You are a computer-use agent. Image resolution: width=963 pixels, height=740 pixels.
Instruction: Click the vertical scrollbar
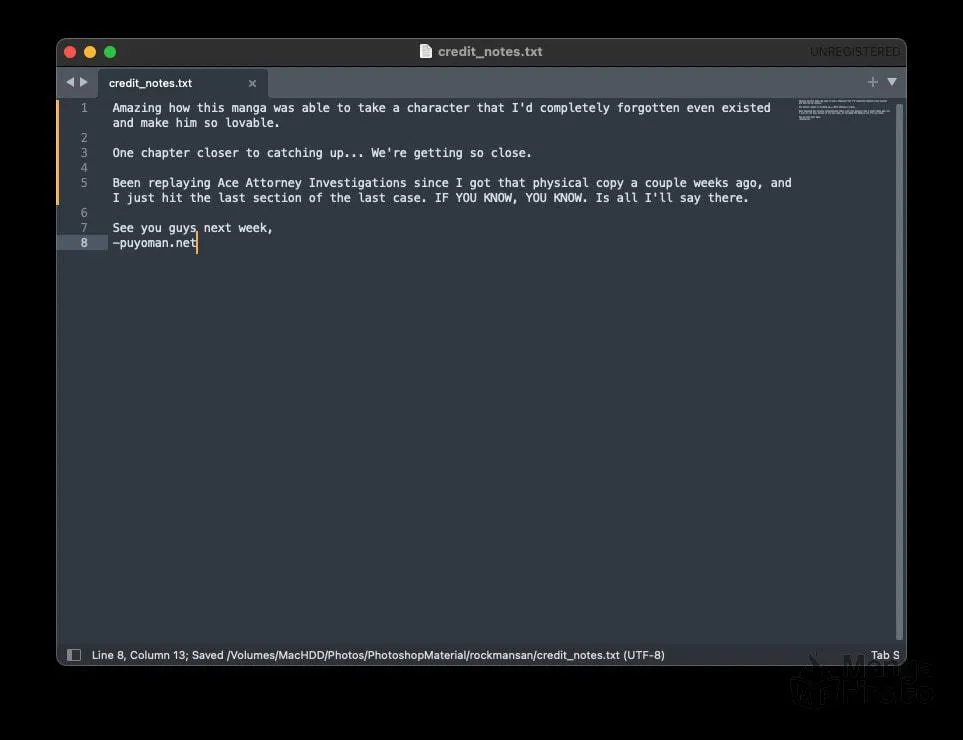(x=899, y=372)
